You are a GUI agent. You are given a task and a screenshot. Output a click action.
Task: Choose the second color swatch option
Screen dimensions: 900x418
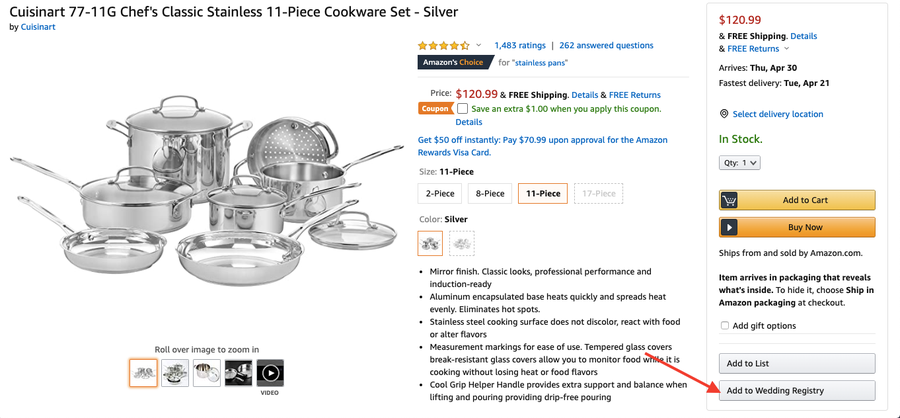462,242
